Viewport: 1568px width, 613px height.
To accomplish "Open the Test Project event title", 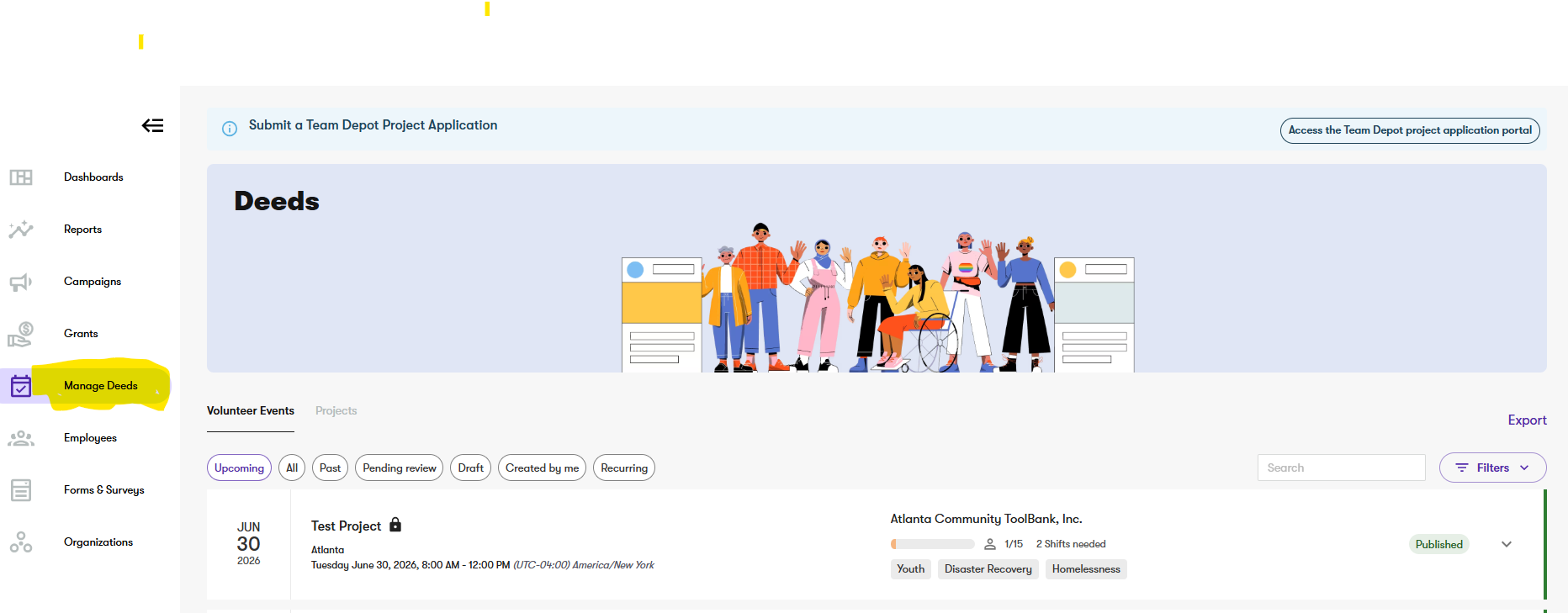I will click(x=346, y=526).
